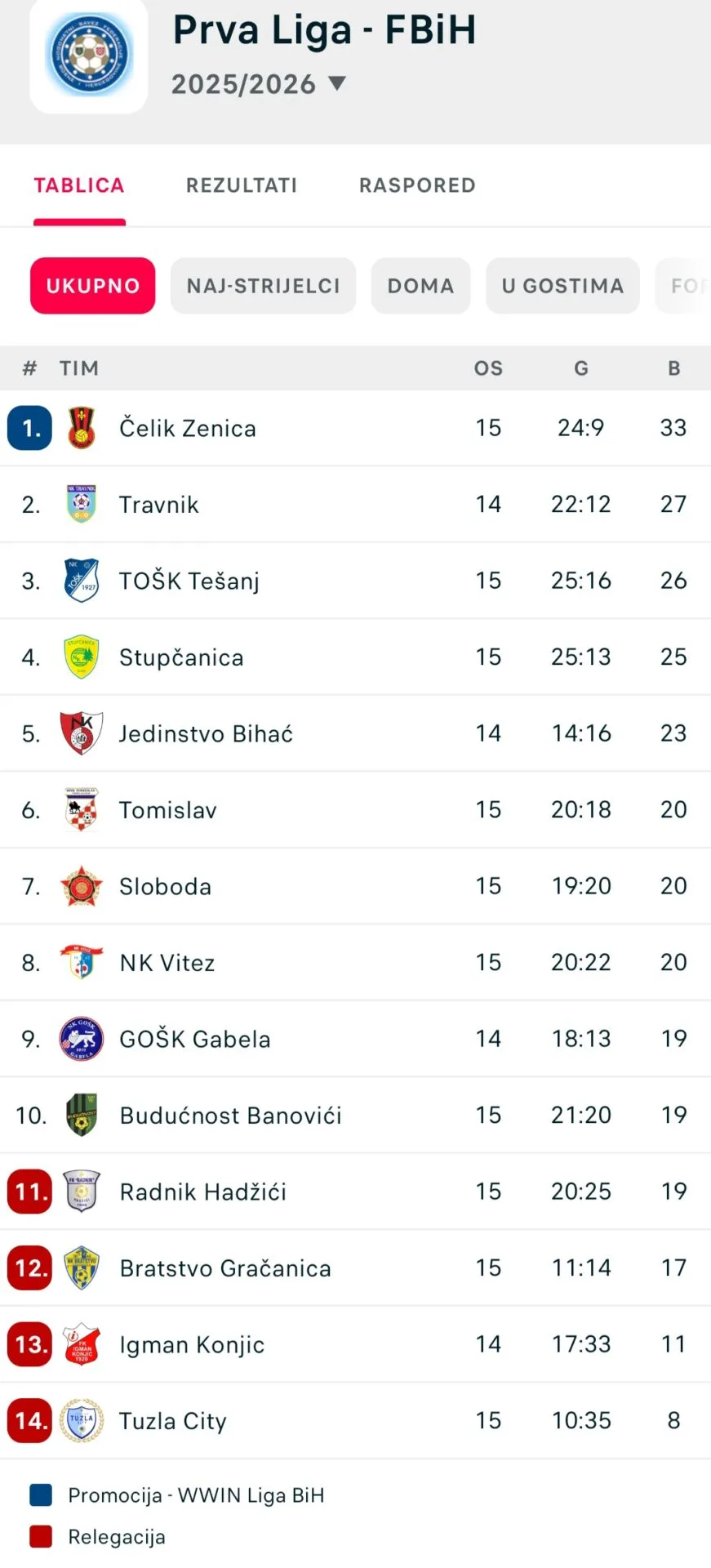Open the Prva Liga FBiH league logo

(x=89, y=56)
